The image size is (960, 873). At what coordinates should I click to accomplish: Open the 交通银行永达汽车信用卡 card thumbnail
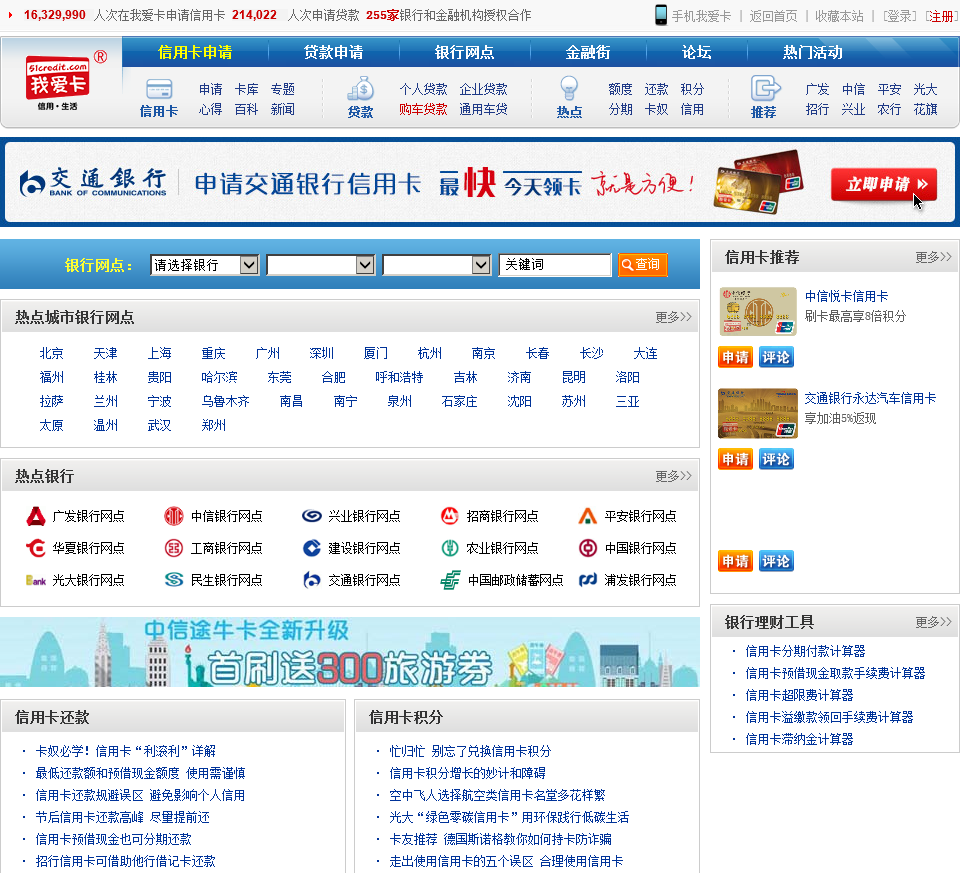tap(758, 413)
